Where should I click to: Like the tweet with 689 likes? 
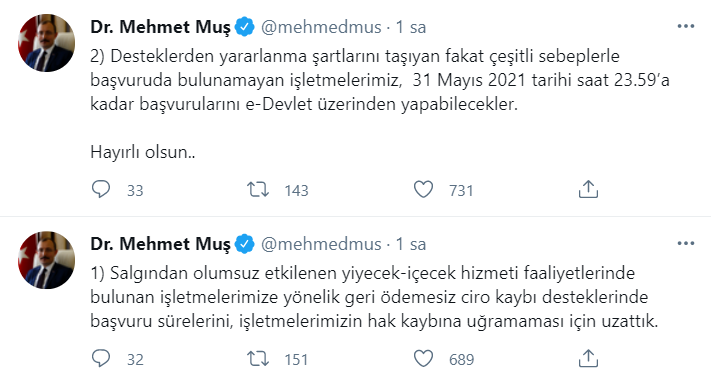coord(424,359)
